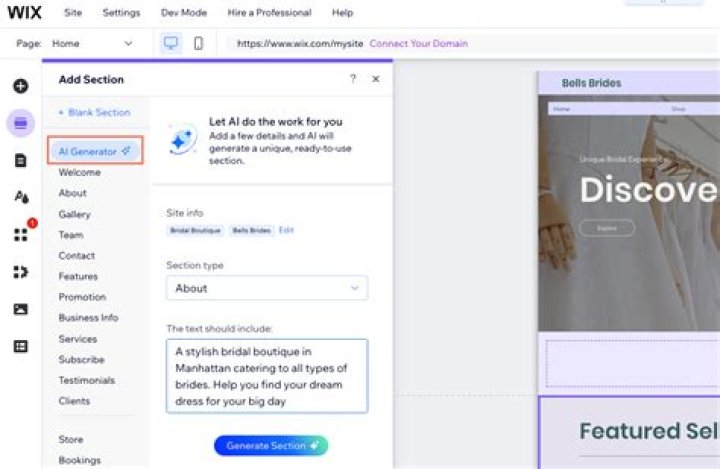The image size is (720, 469).
Task: Click the Connect Your Domain link
Action: tap(419, 44)
